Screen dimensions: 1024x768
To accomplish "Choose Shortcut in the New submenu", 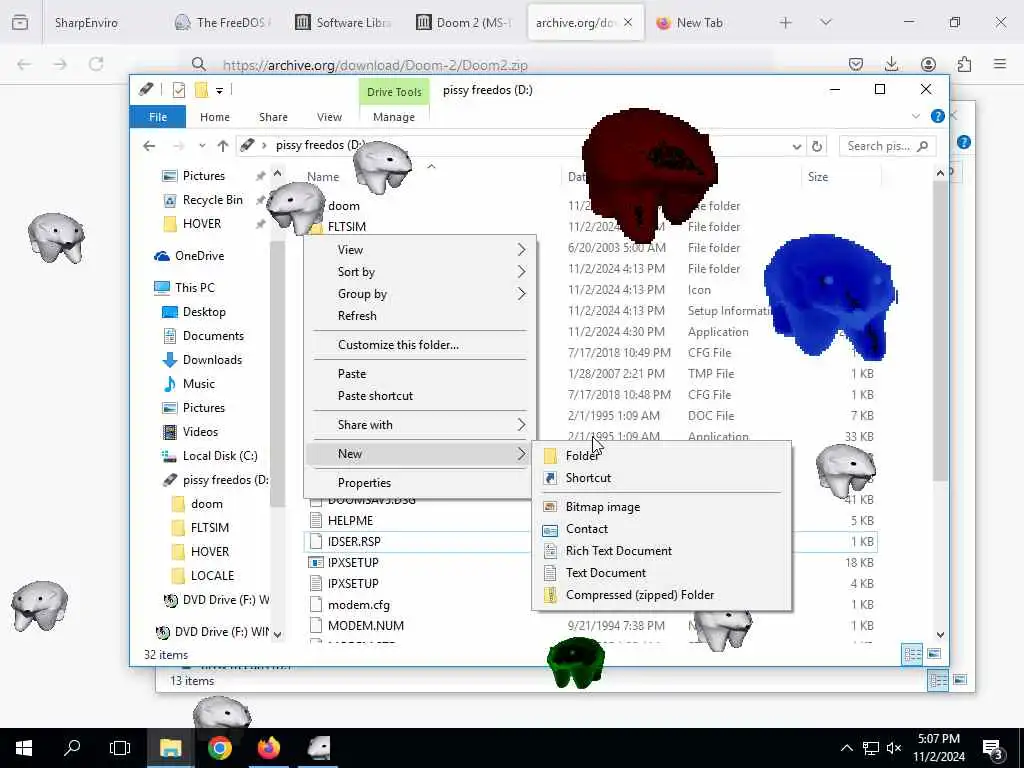I will click(661, 477).
